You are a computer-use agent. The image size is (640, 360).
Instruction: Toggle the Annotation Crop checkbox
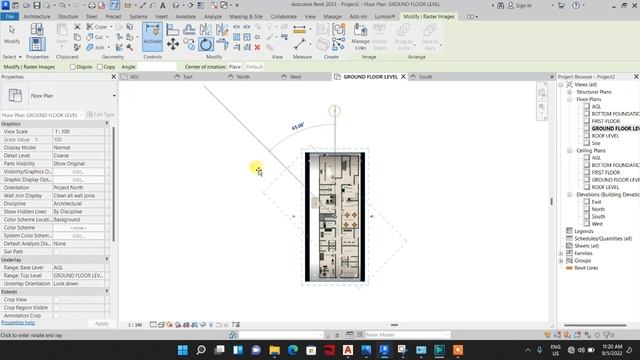click(x=57, y=316)
